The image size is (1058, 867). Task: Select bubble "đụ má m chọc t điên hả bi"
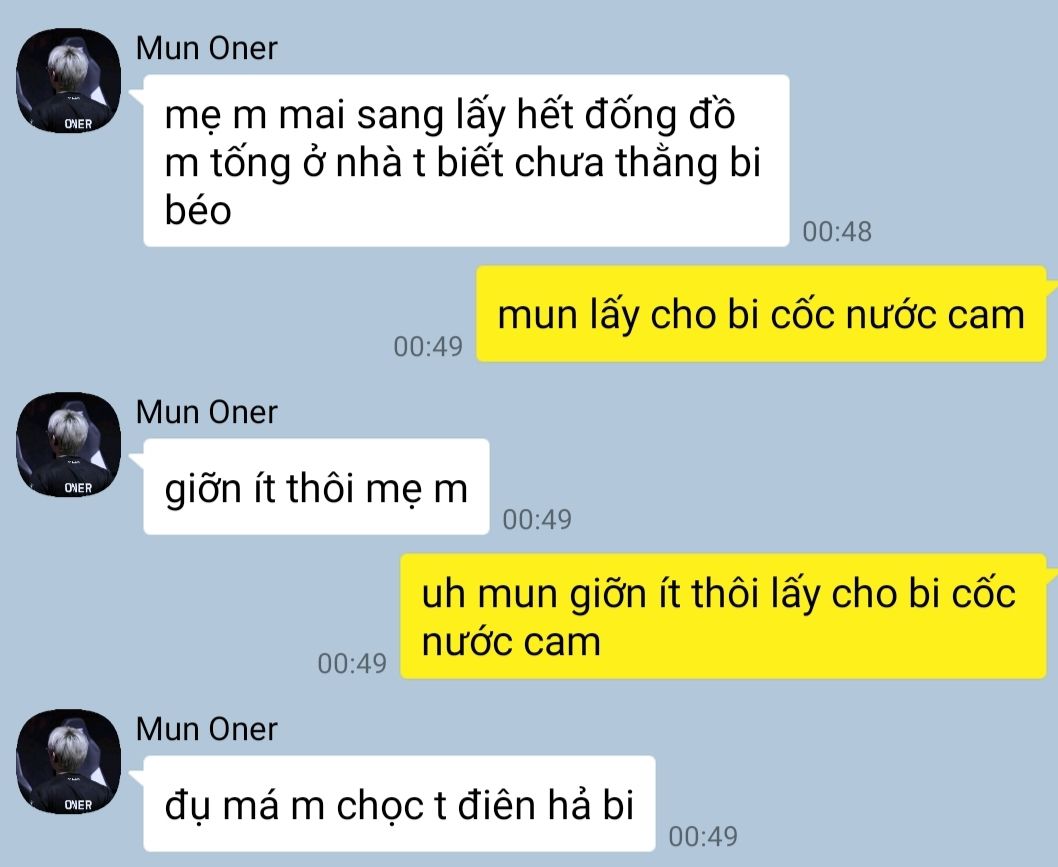point(399,804)
